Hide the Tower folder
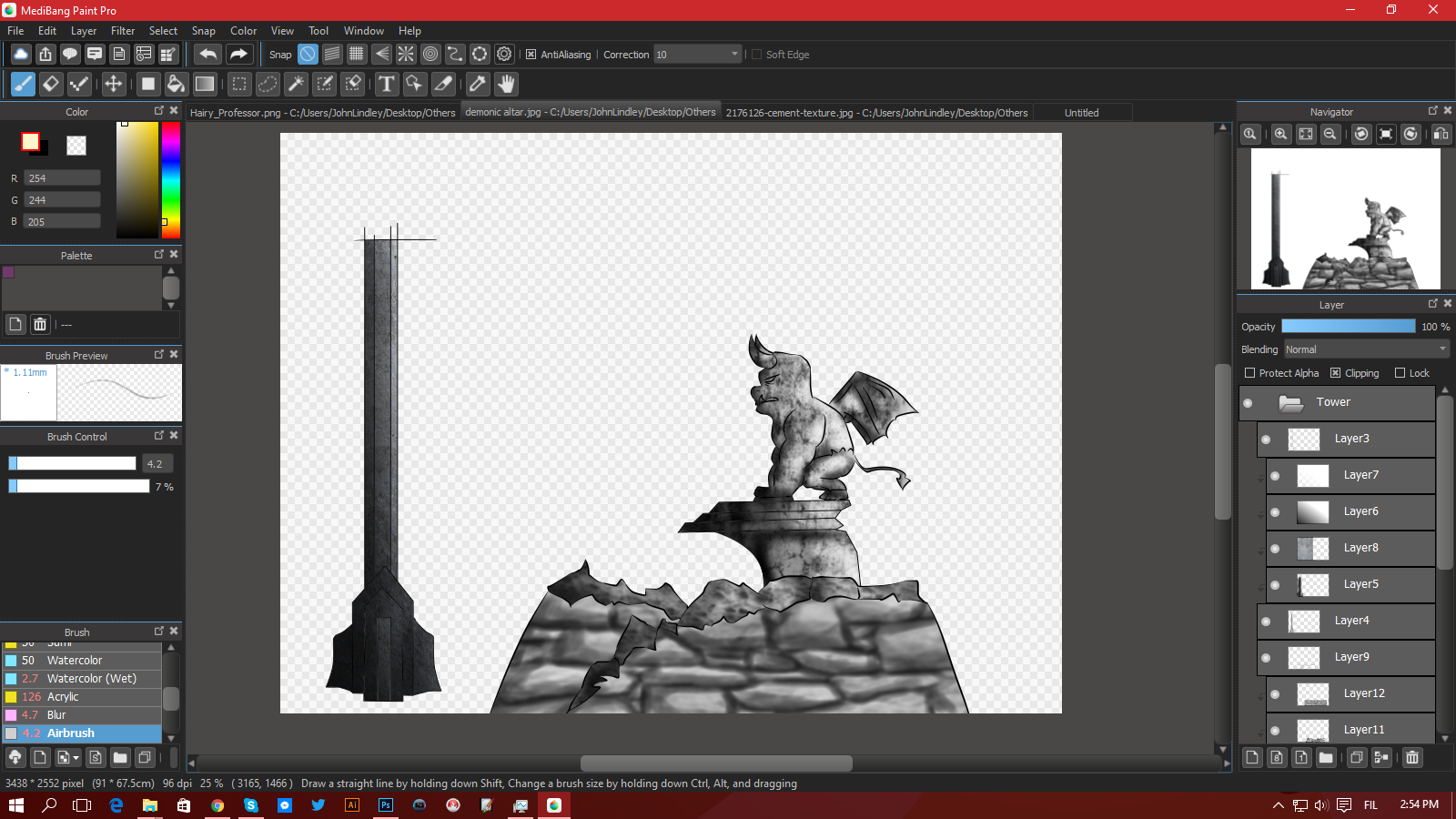 [x=1248, y=403]
